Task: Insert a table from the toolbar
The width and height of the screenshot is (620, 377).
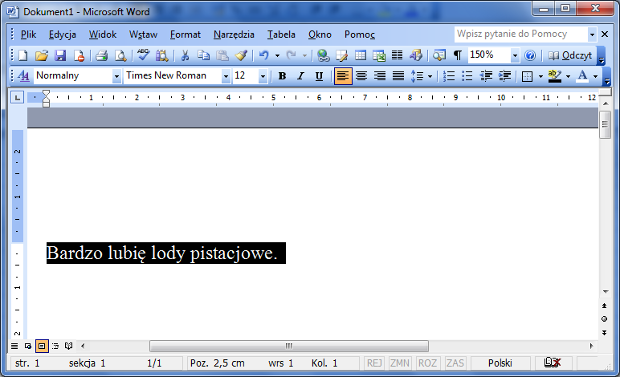Action: (360, 55)
